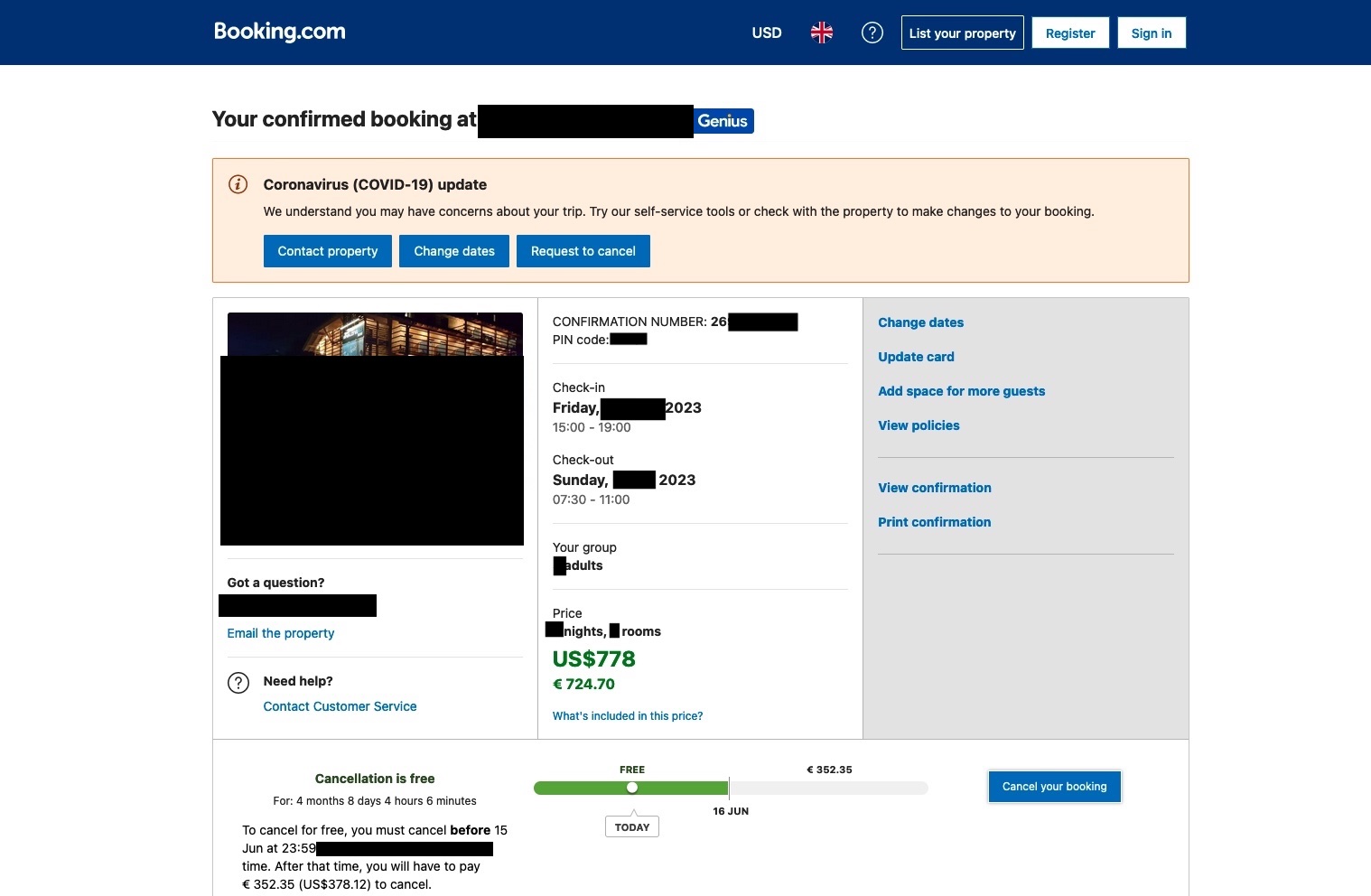Viewport: 1371px width, 896px height.
Task: Click Print confirmation
Action: tap(934, 522)
